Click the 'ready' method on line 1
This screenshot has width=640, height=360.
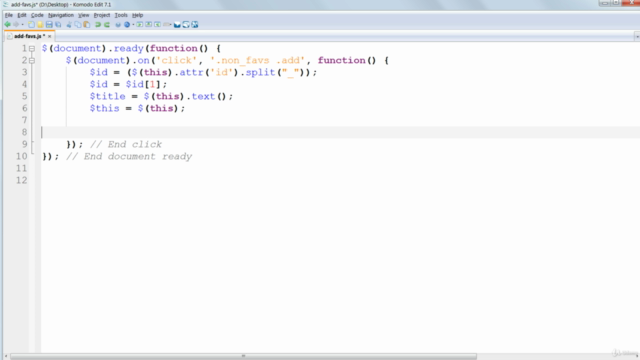(x=129, y=49)
